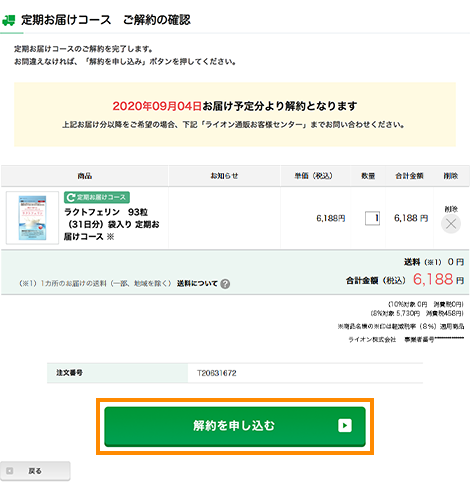Open the 送料について link
Viewport: 470px width, 494px height.
click(197, 284)
